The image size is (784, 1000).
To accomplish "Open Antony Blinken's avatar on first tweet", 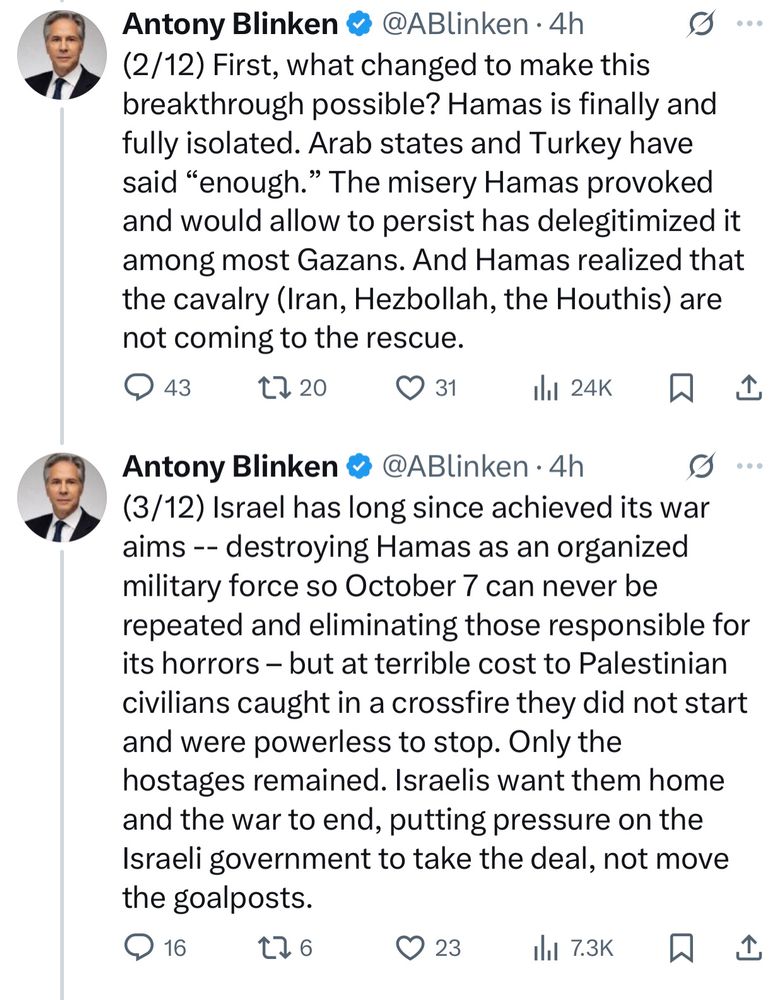I will [62, 58].
